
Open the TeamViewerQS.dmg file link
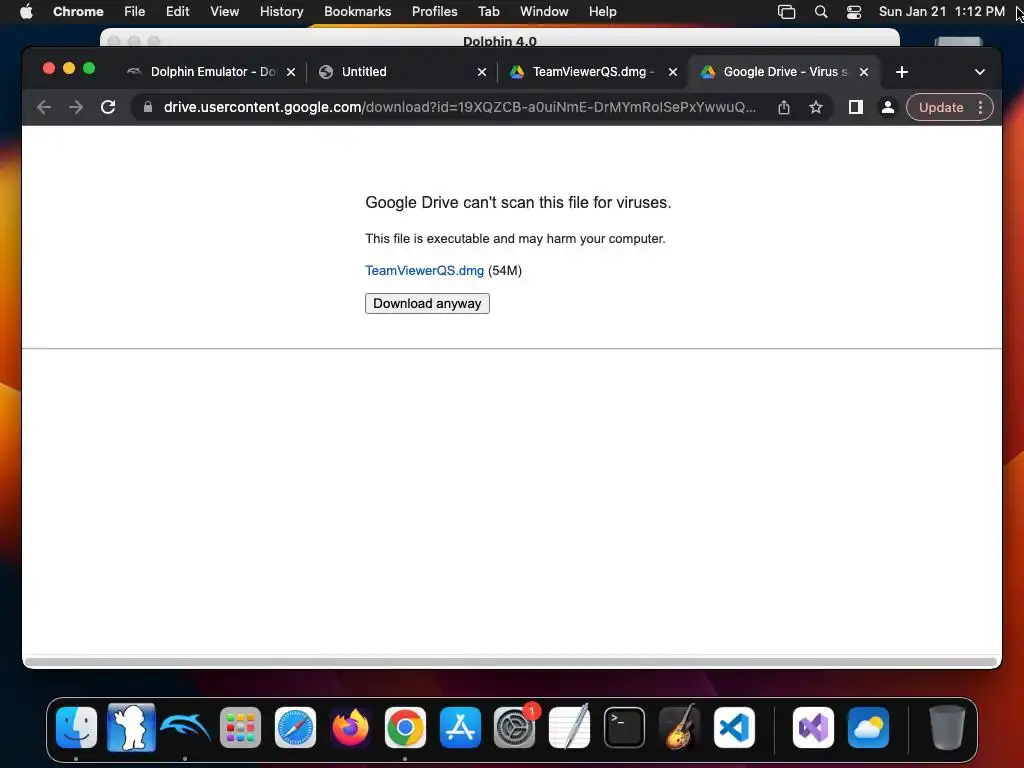pyautogui.click(x=424, y=270)
